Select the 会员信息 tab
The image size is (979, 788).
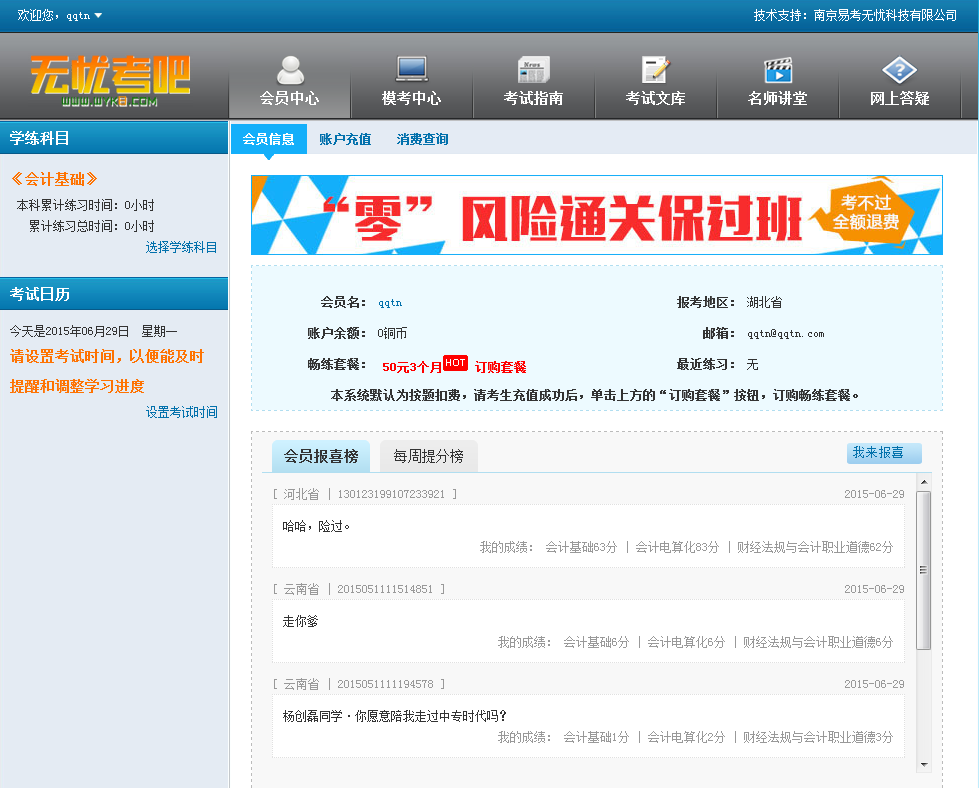click(x=268, y=139)
